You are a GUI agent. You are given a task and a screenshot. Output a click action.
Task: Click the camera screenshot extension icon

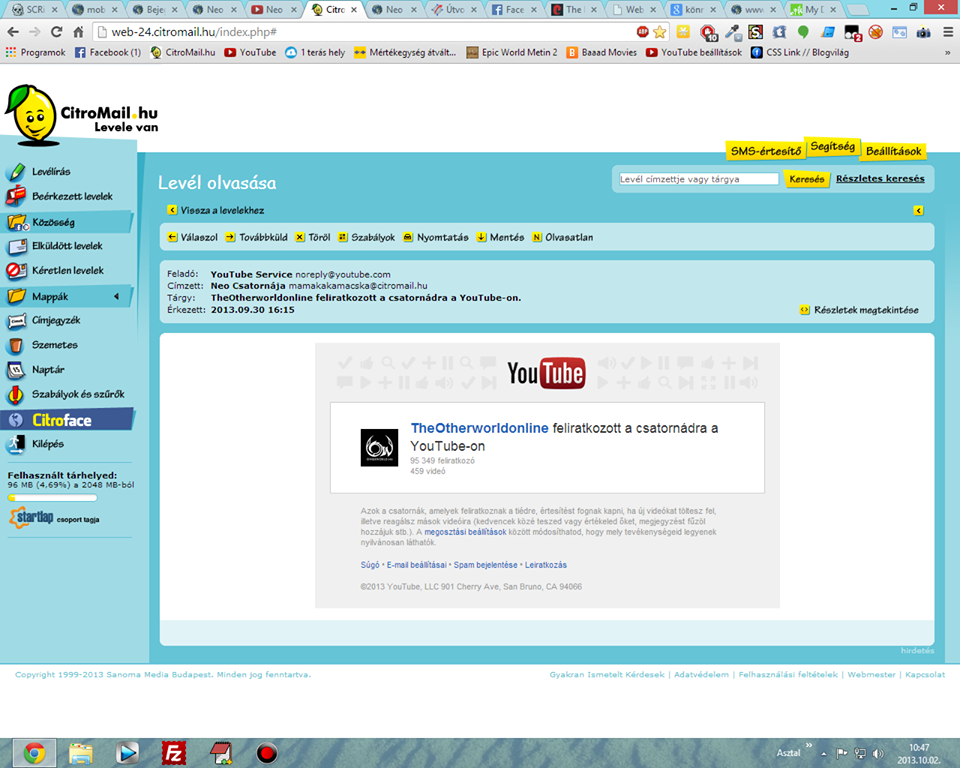924,32
